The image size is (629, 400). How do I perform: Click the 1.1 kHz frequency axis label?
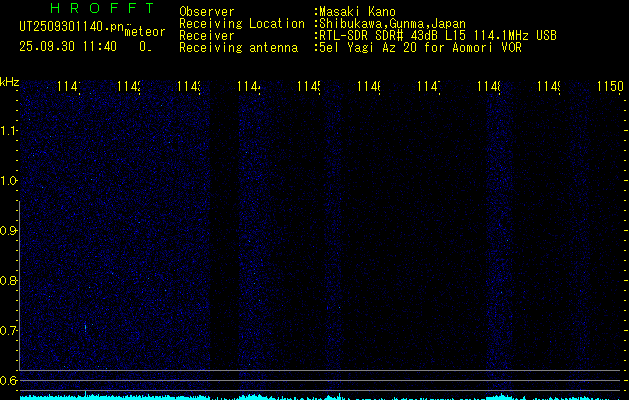pyautogui.click(x=8, y=131)
